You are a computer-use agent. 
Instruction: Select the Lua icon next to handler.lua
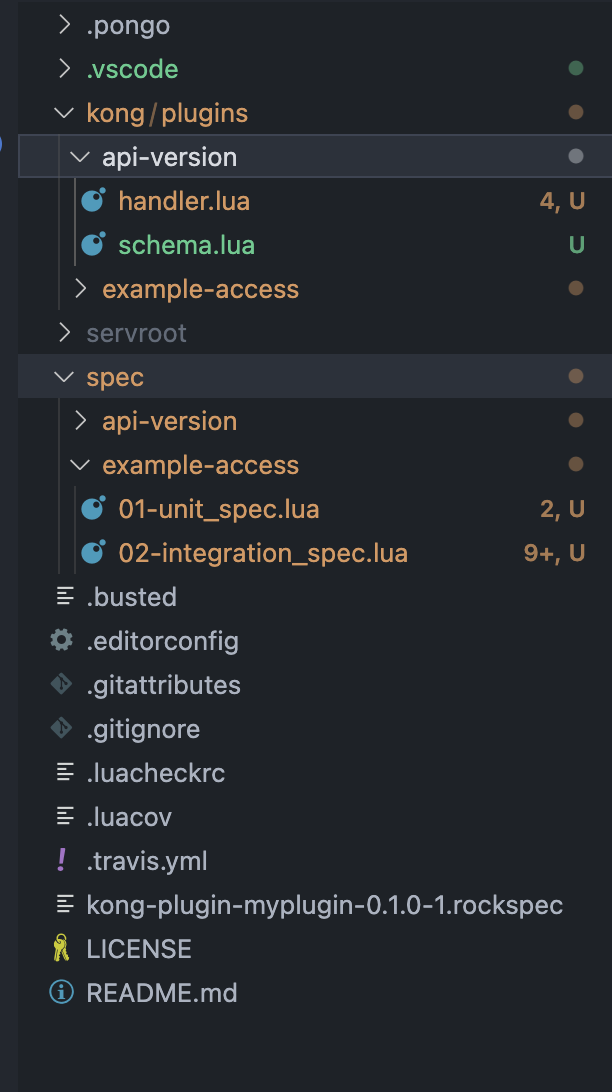[94, 200]
